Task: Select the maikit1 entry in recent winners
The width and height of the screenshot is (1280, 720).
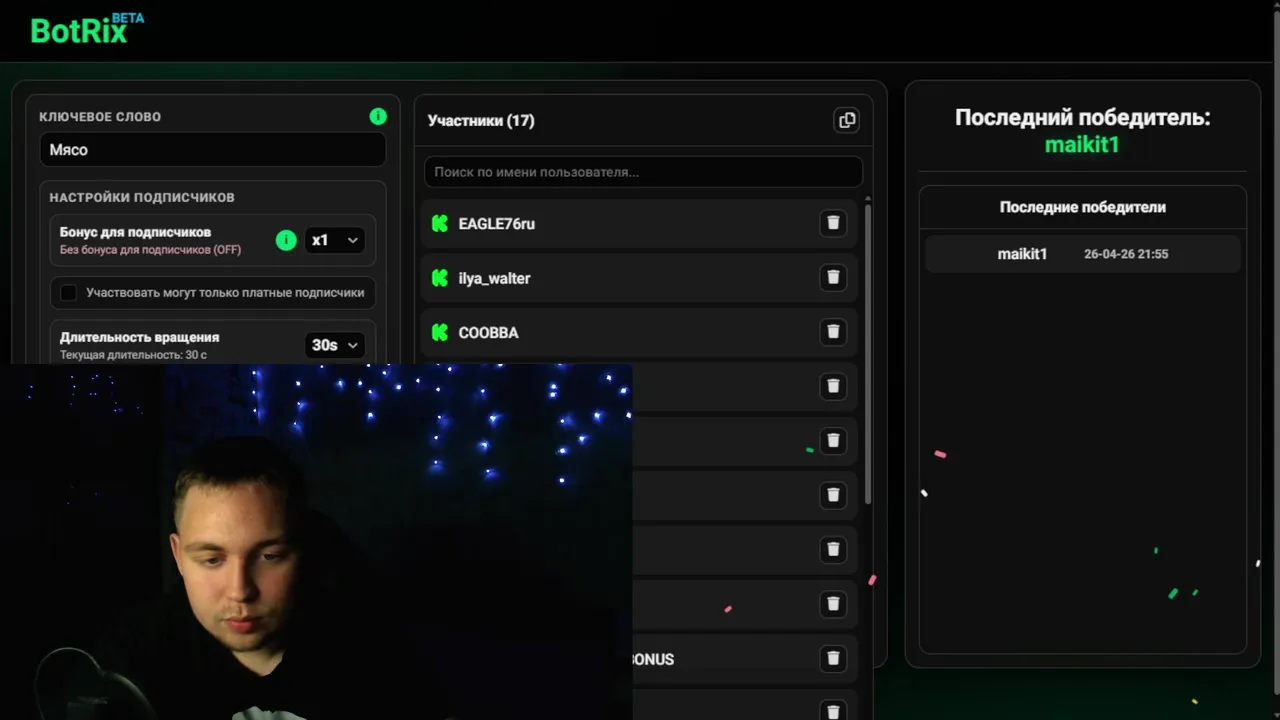Action: [x=1082, y=254]
